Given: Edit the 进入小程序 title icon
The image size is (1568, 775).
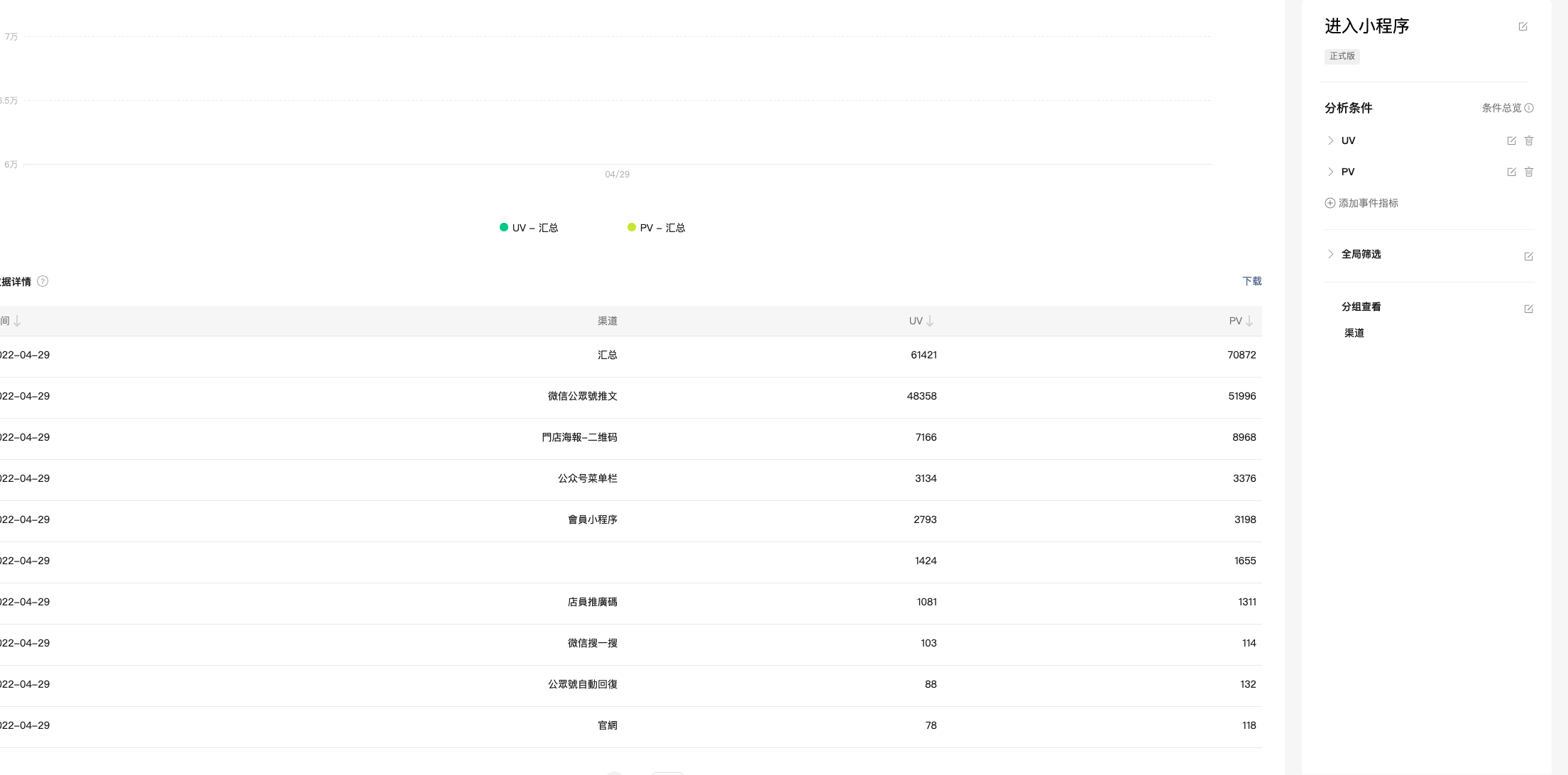Looking at the screenshot, I should [1523, 27].
